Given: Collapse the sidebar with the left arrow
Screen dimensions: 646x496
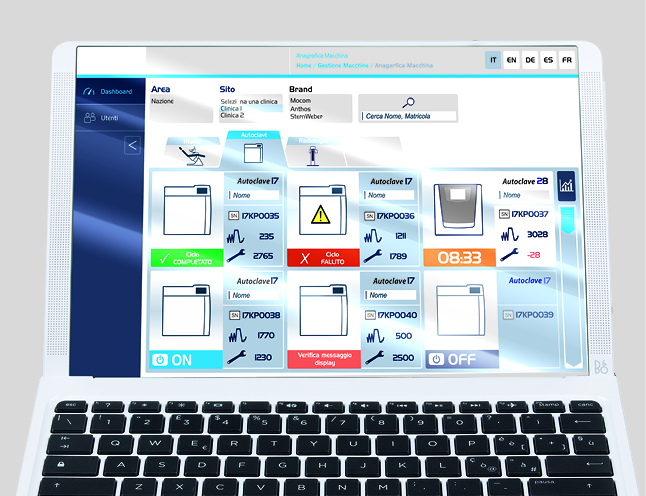Looking at the screenshot, I should click(x=132, y=146).
